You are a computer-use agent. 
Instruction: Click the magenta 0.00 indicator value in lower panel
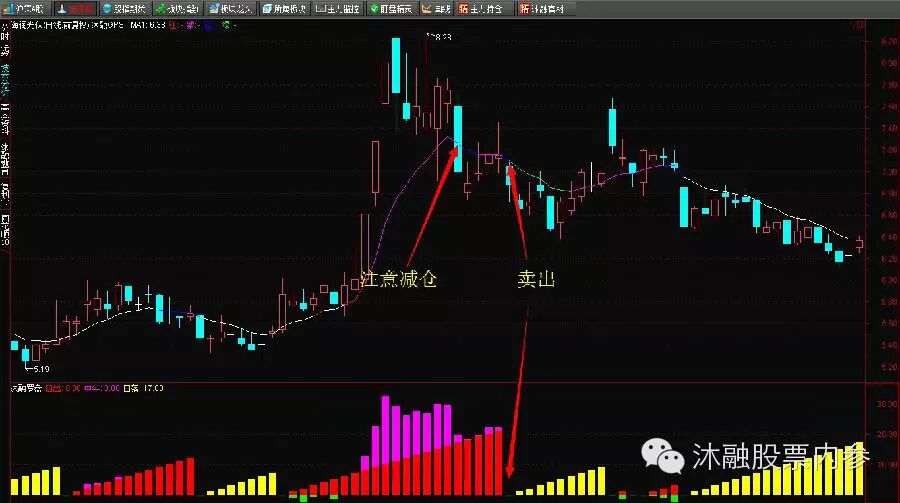tap(102, 388)
